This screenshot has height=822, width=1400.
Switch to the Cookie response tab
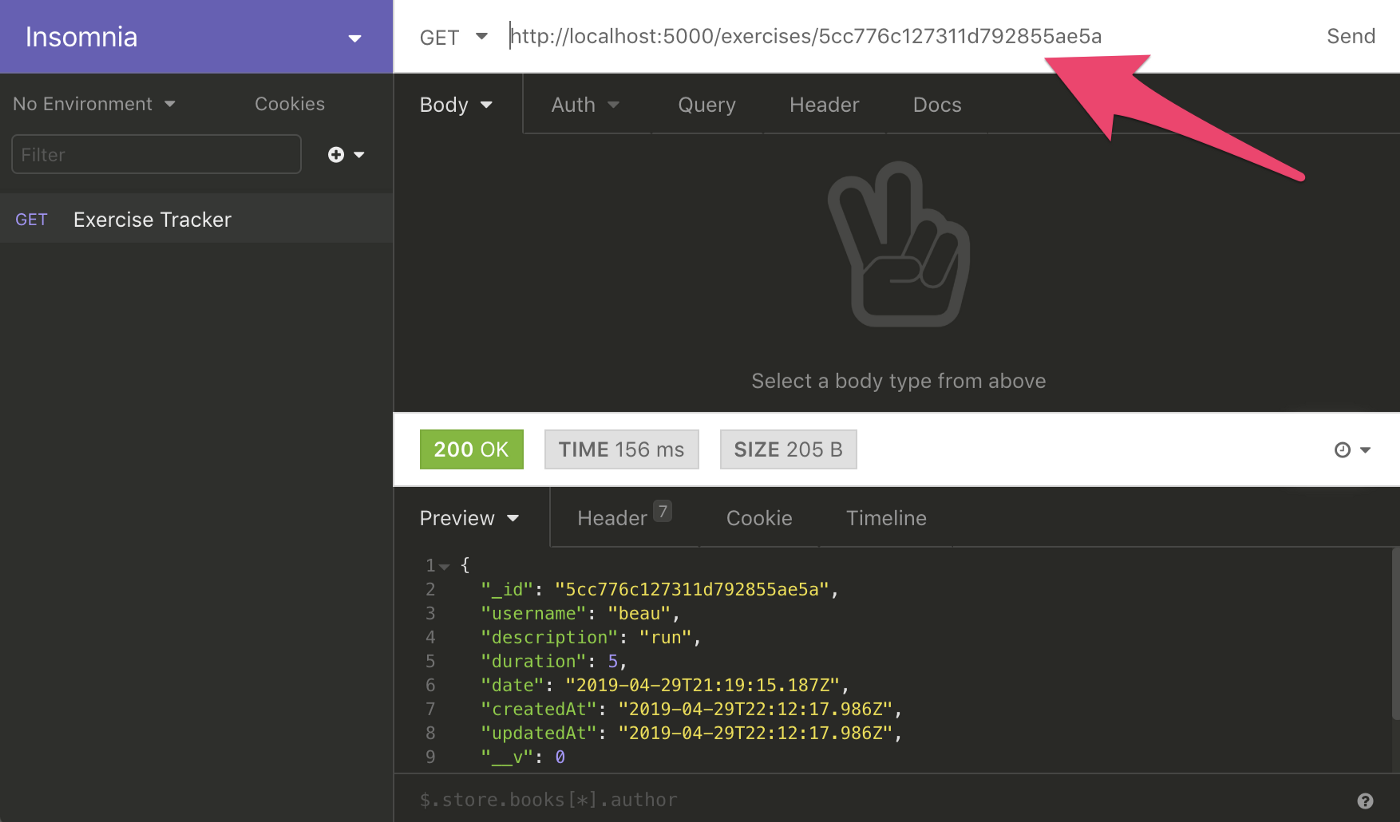(x=759, y=518)
